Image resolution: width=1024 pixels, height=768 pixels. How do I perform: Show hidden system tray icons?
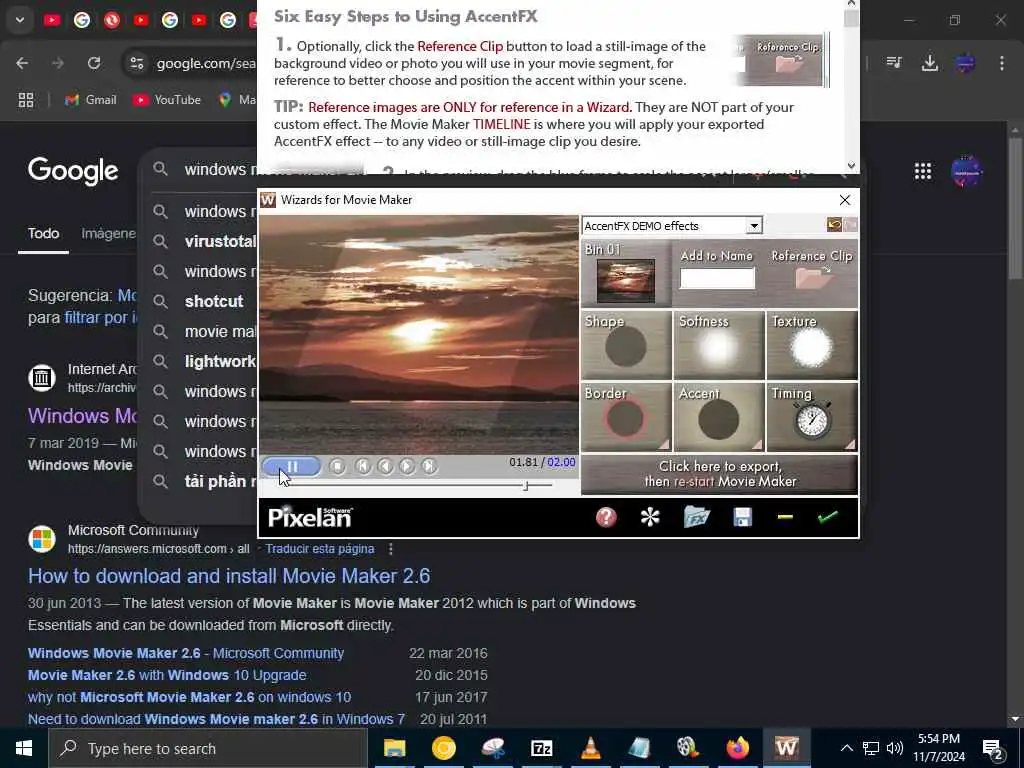click(846, 748)
